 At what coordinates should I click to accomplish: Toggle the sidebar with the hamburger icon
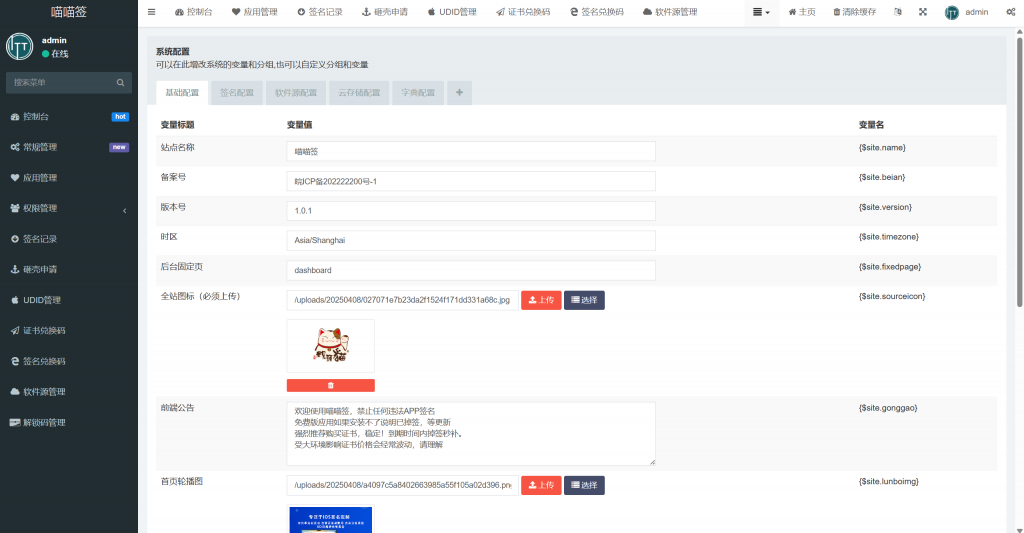point(151,13)
